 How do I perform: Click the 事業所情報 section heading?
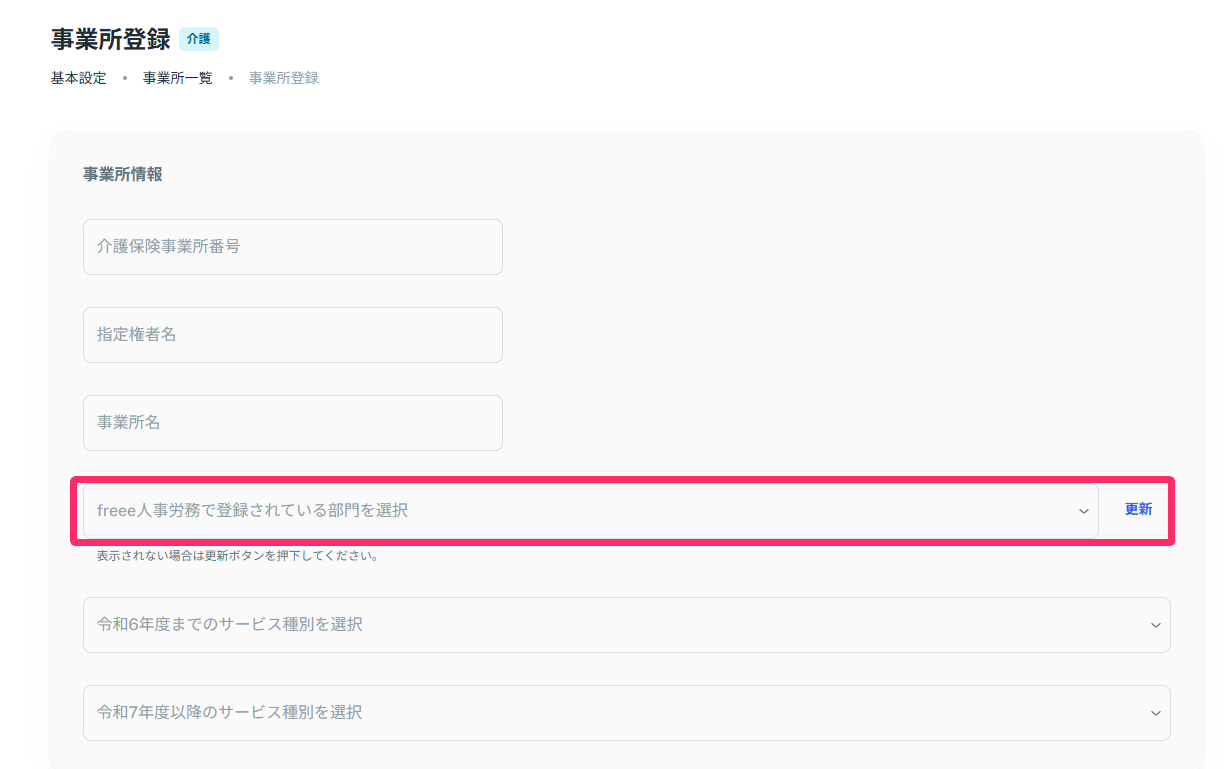pos(123,174)
